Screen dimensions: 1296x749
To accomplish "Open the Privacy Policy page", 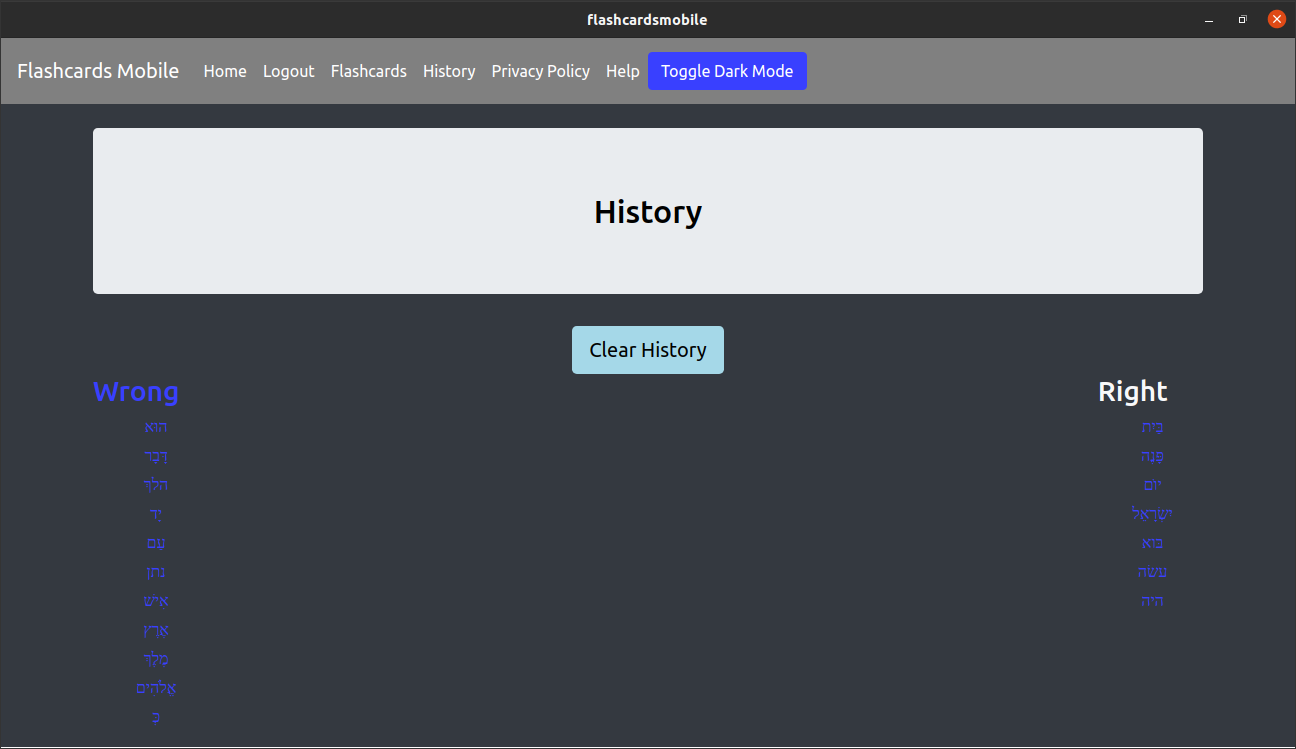I will pos(540,71).
